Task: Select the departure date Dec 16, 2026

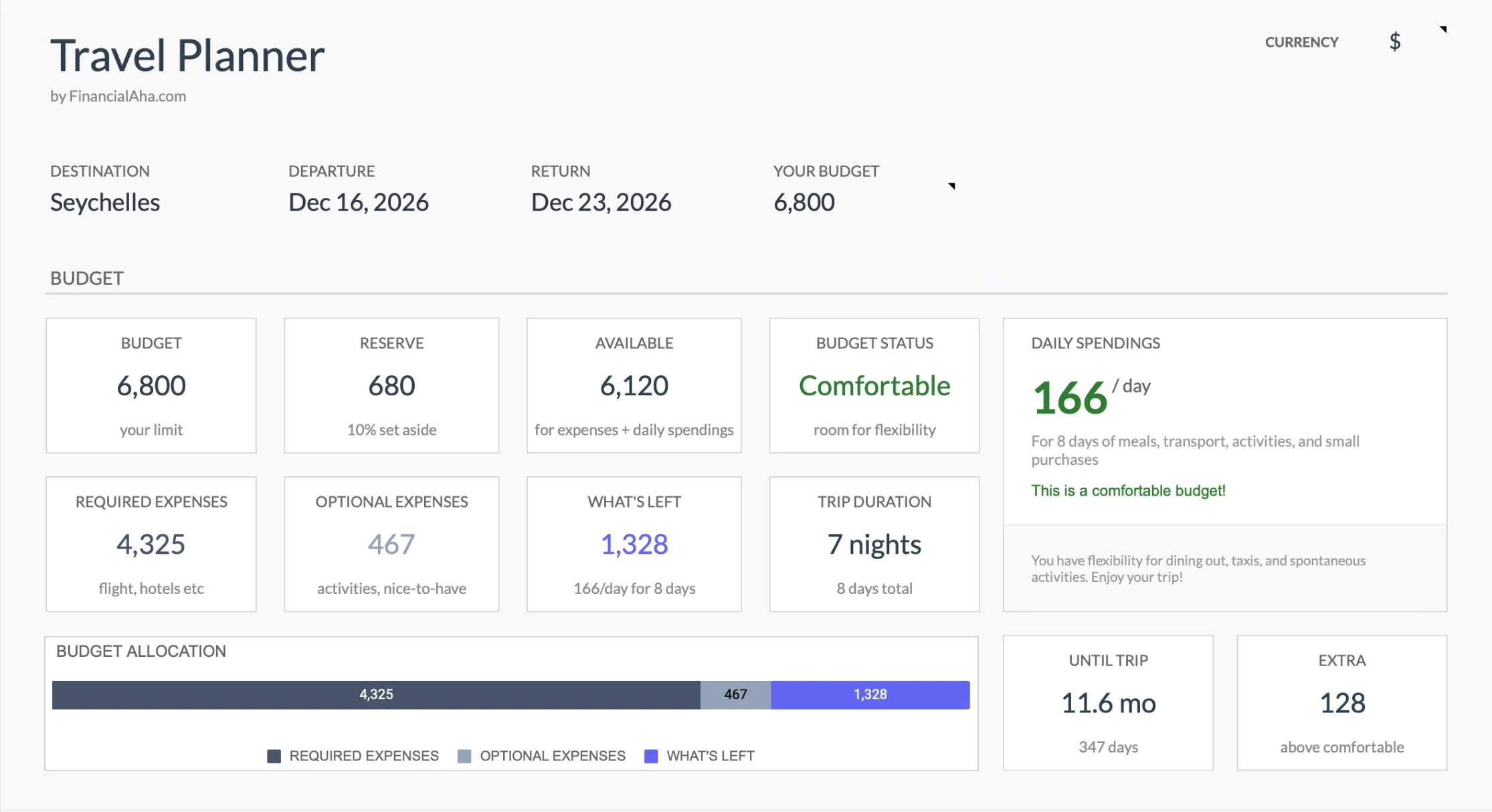Action: click(x=359, y=202)
